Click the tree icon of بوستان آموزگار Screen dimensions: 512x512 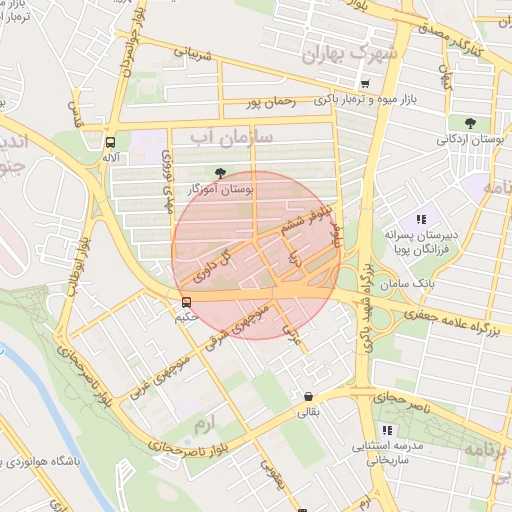(220, 173)
